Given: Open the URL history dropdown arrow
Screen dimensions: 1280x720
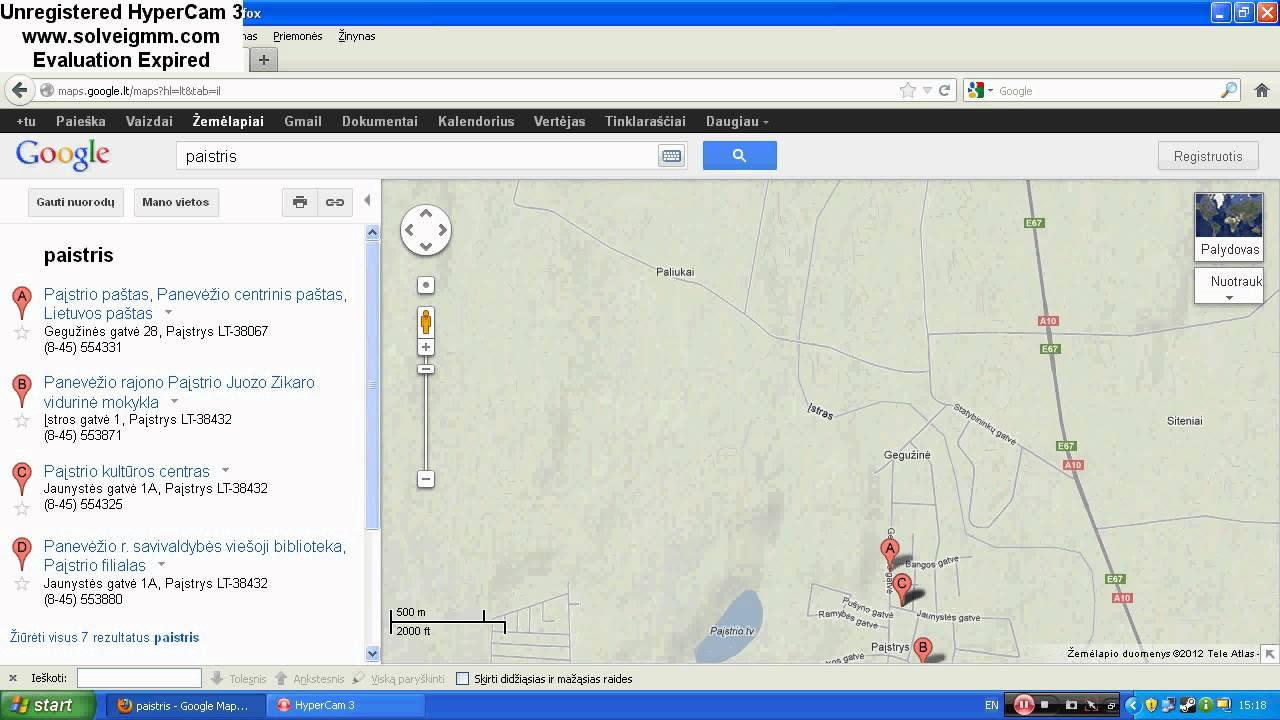Looking at the screenshot, I should click(928, 90).
